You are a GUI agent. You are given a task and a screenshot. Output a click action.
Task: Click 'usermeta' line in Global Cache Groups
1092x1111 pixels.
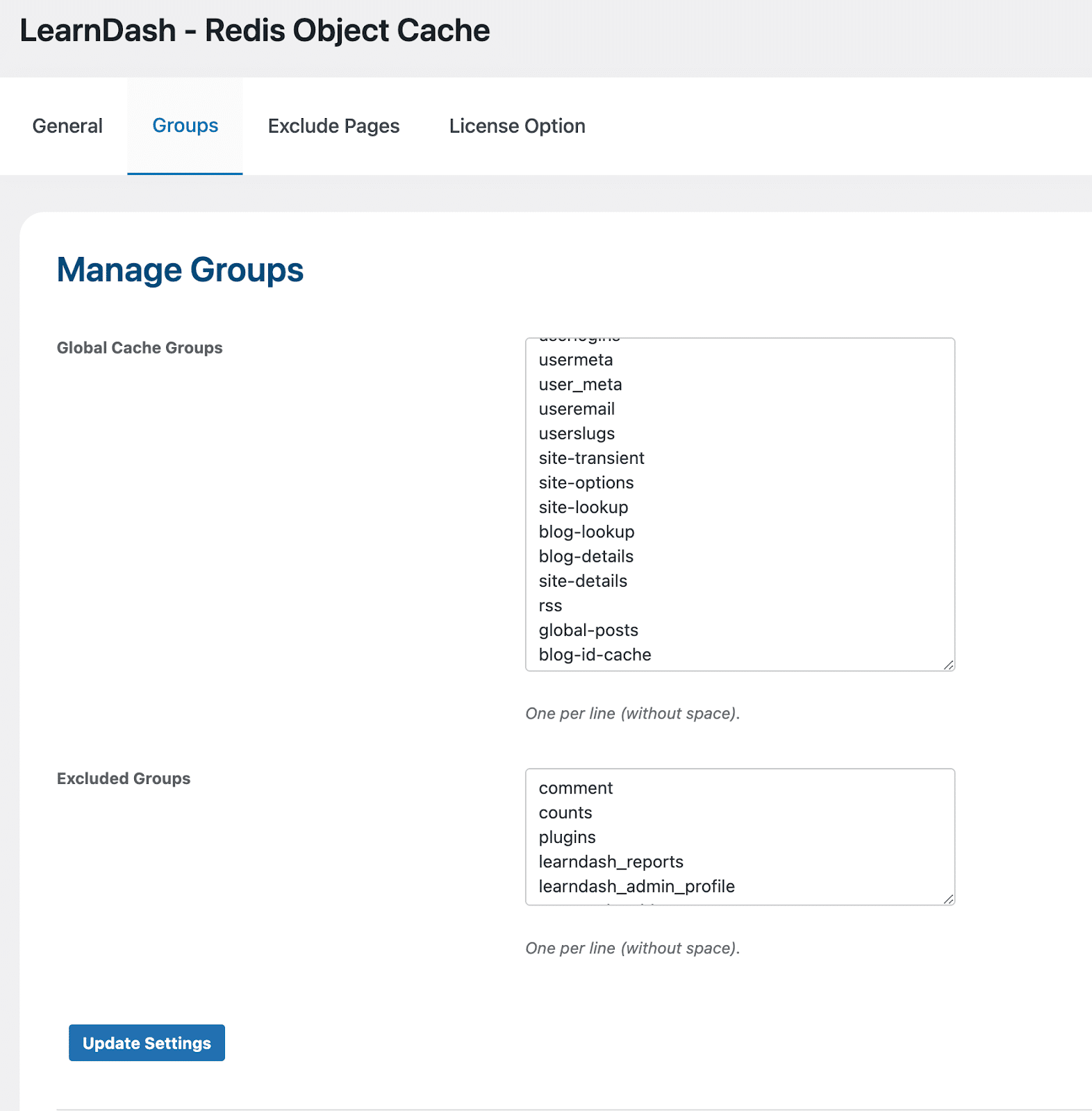[x=576, y=360]
